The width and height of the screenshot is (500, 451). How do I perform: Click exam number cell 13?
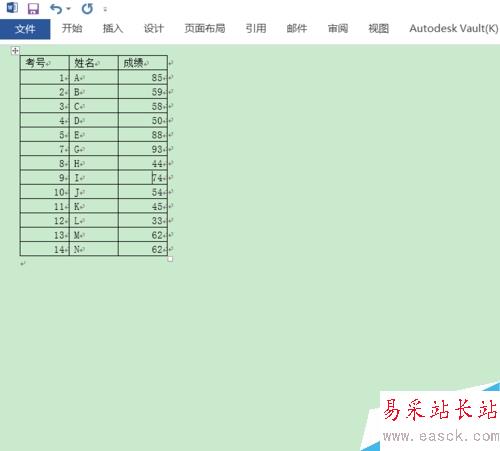(x=45, y=235)
